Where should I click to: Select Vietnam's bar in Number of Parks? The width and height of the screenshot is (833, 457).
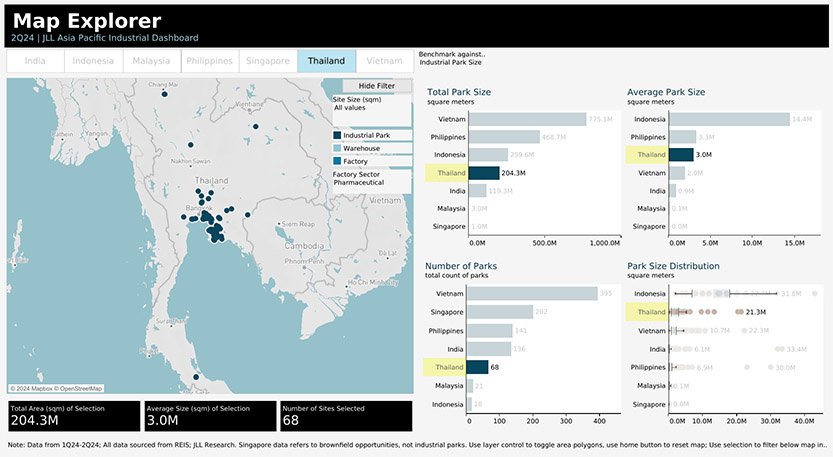click(x=532, y=294)
